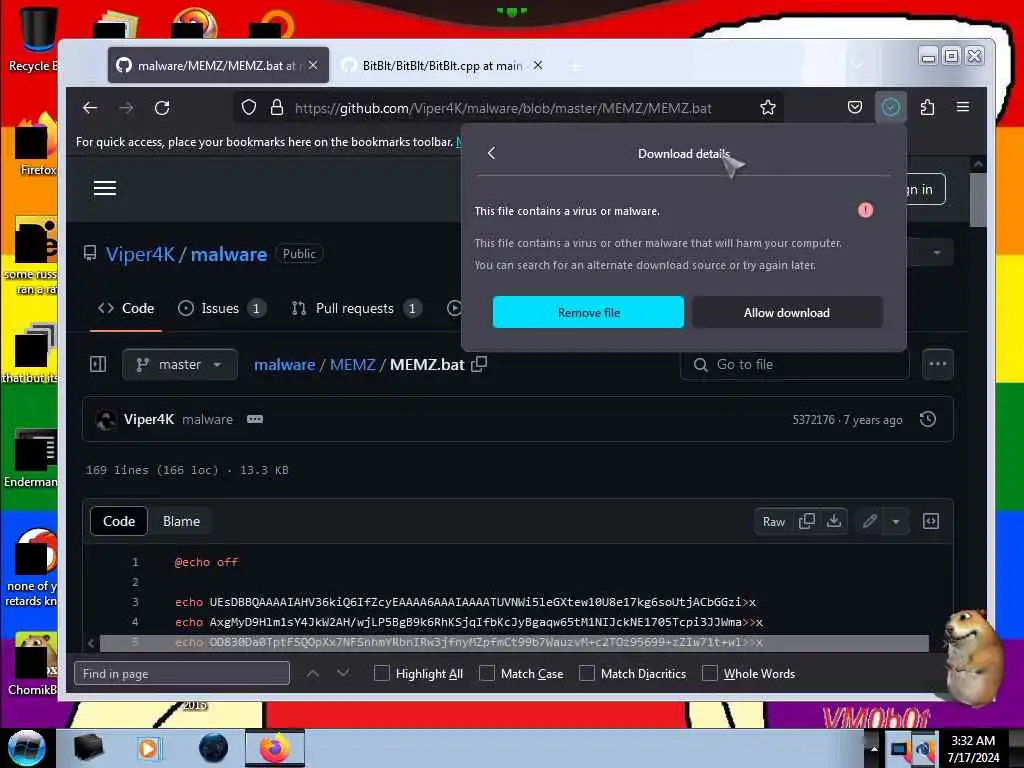Screen dimensions: 1024x768
Task: Copy raw file contents icon
Action: (807, 521)
